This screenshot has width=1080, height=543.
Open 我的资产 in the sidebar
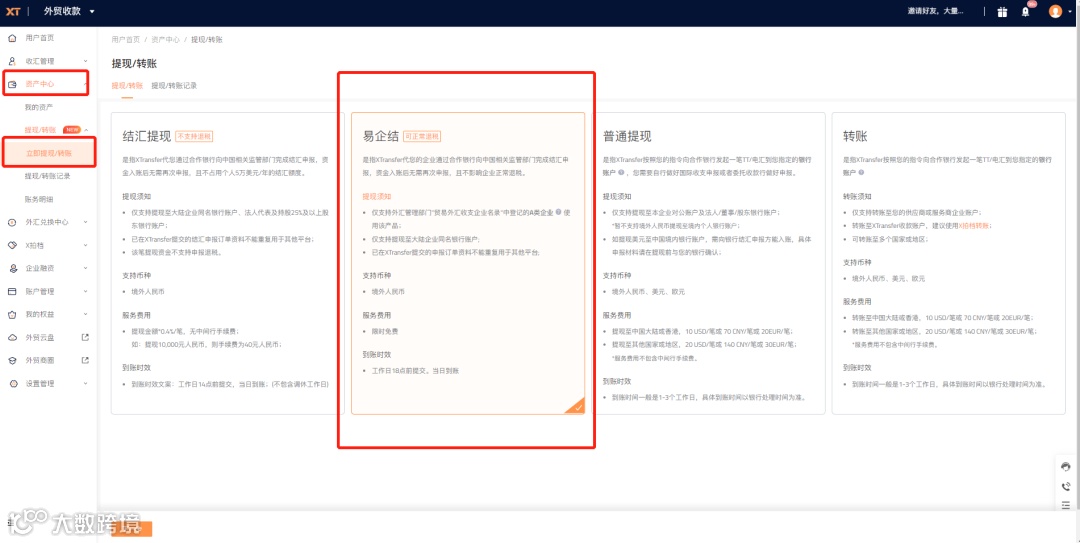pyautogui.click(x=39, y=107)
